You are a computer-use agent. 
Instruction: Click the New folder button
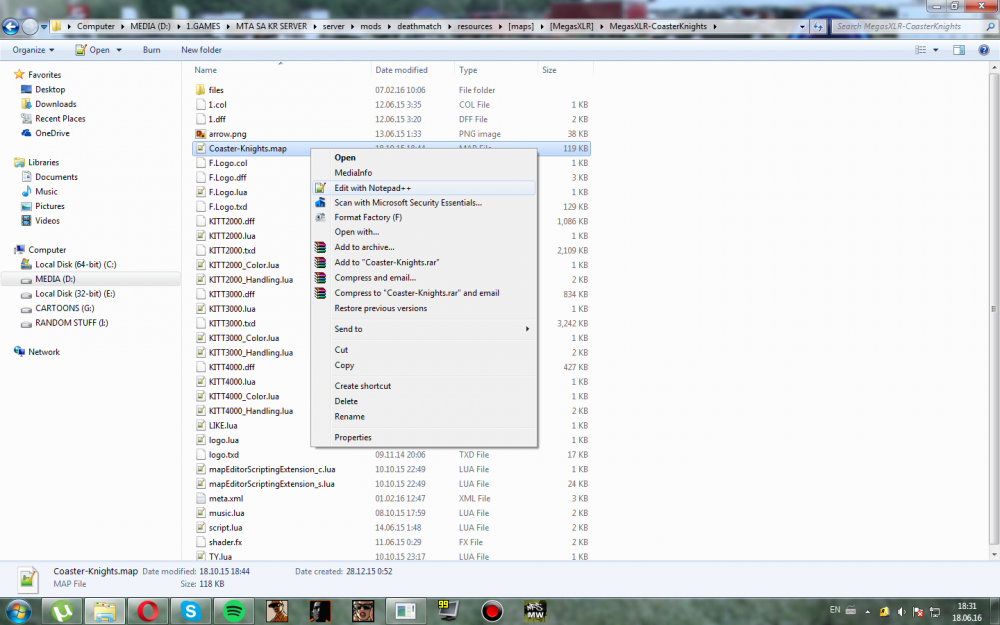[201, 50]
